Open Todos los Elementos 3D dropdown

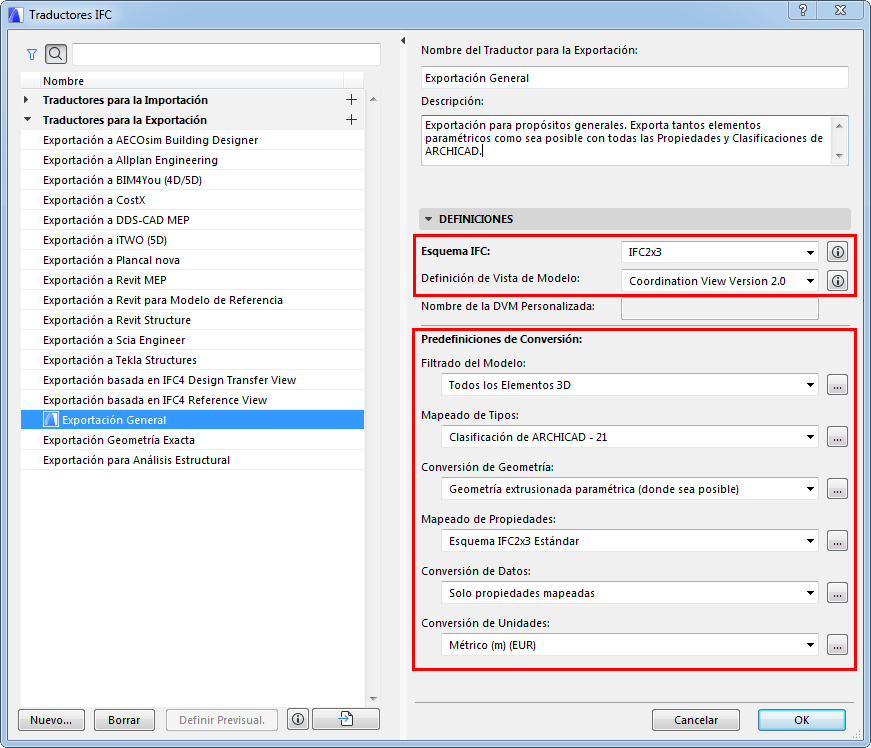[x=630, y=385]
